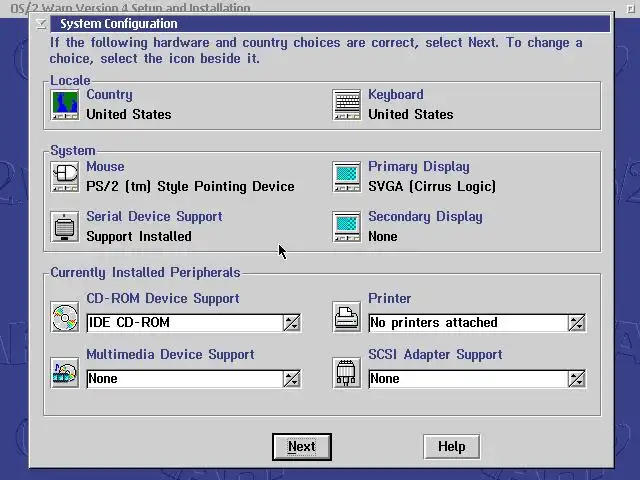640x480 pixels.
Task: Click the Multimedia Device Support icon
Action: (x=65, y=373)
